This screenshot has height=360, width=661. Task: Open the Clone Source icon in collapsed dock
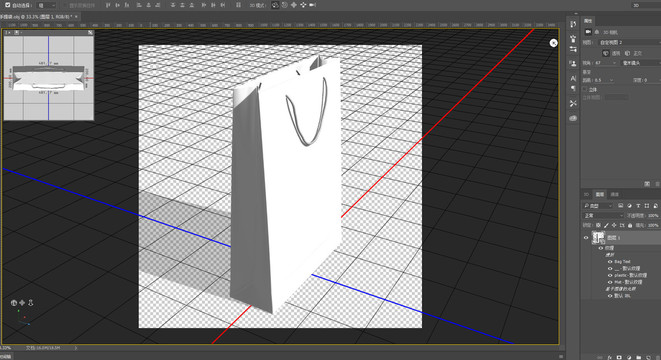click(x=573, y=64)
